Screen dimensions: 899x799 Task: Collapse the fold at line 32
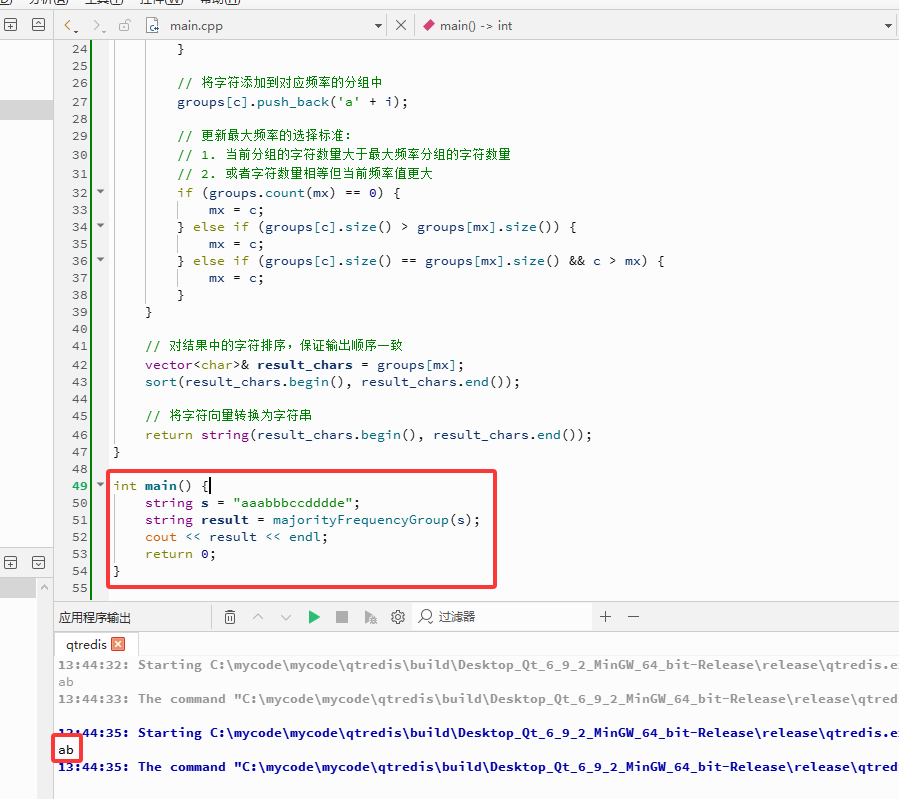click(100, 191)
